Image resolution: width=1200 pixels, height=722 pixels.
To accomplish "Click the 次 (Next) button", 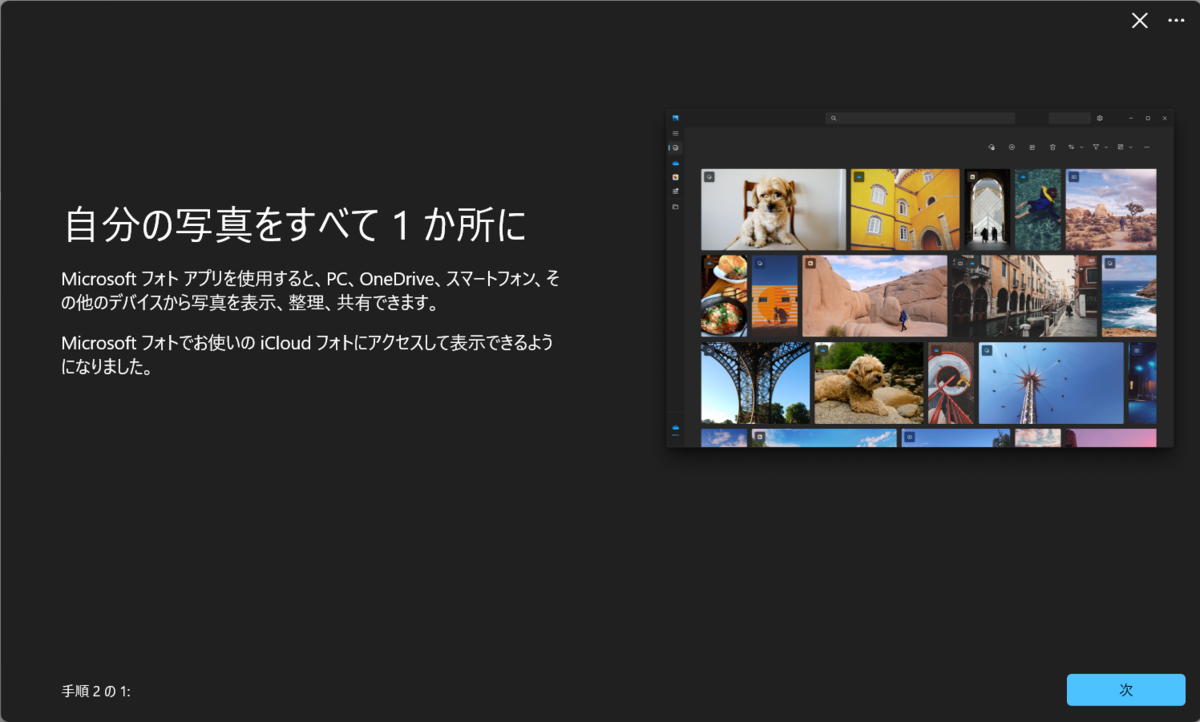I will pos(1126,690).
